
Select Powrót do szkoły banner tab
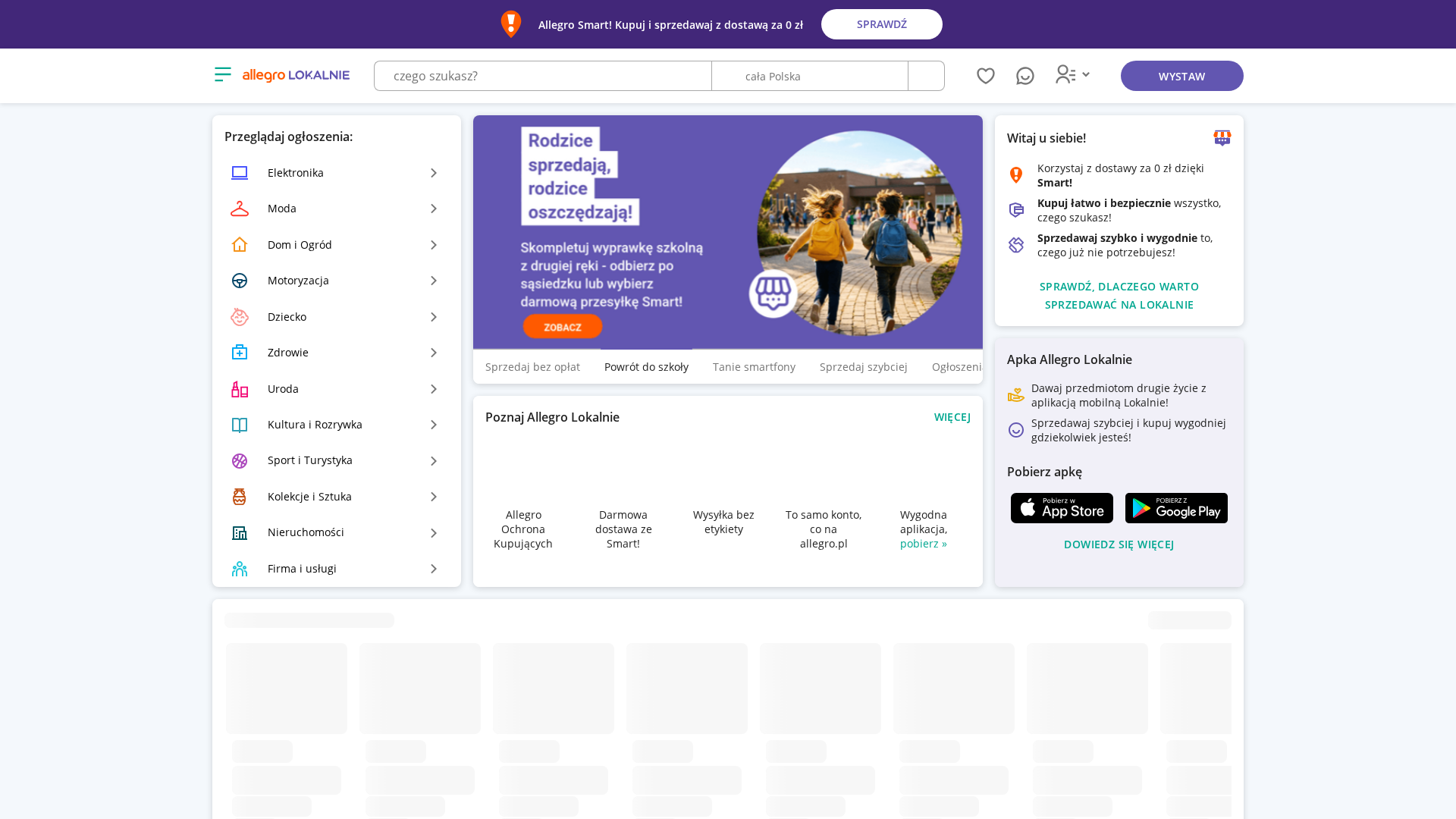[x=646, y=367]
